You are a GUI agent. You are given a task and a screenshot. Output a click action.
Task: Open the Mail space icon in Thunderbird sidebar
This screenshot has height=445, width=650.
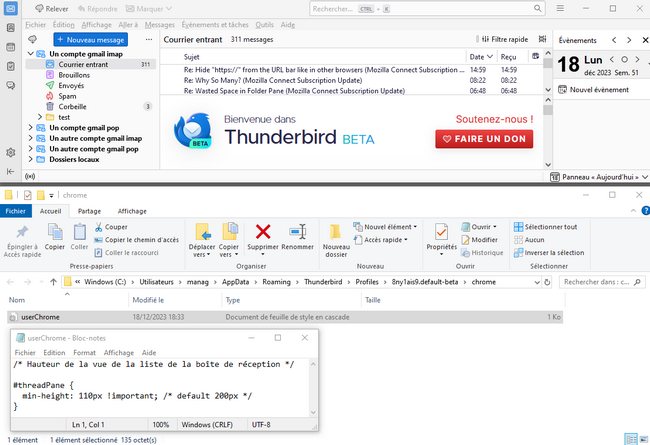[x=11, y=9]
